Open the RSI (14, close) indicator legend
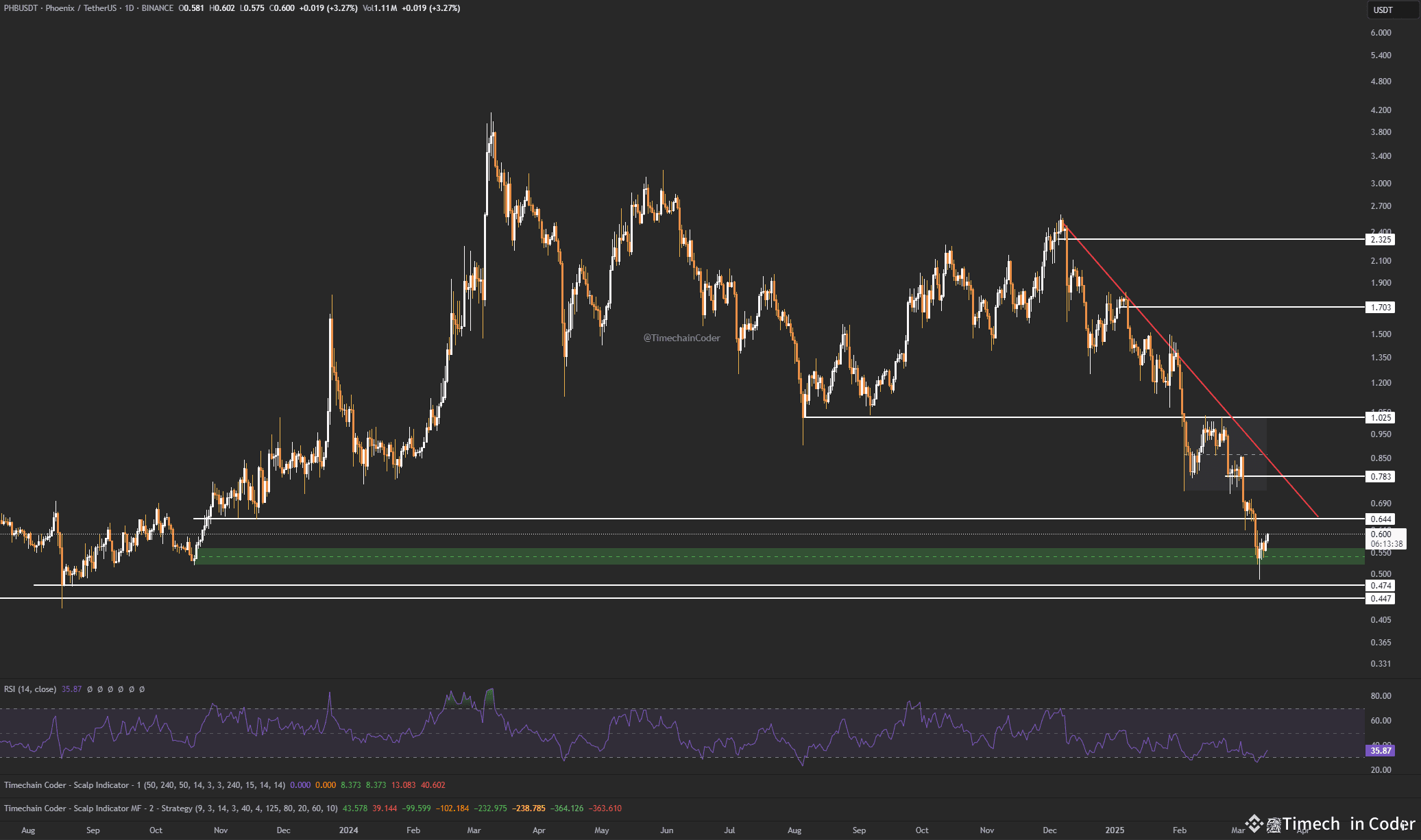 30,689
